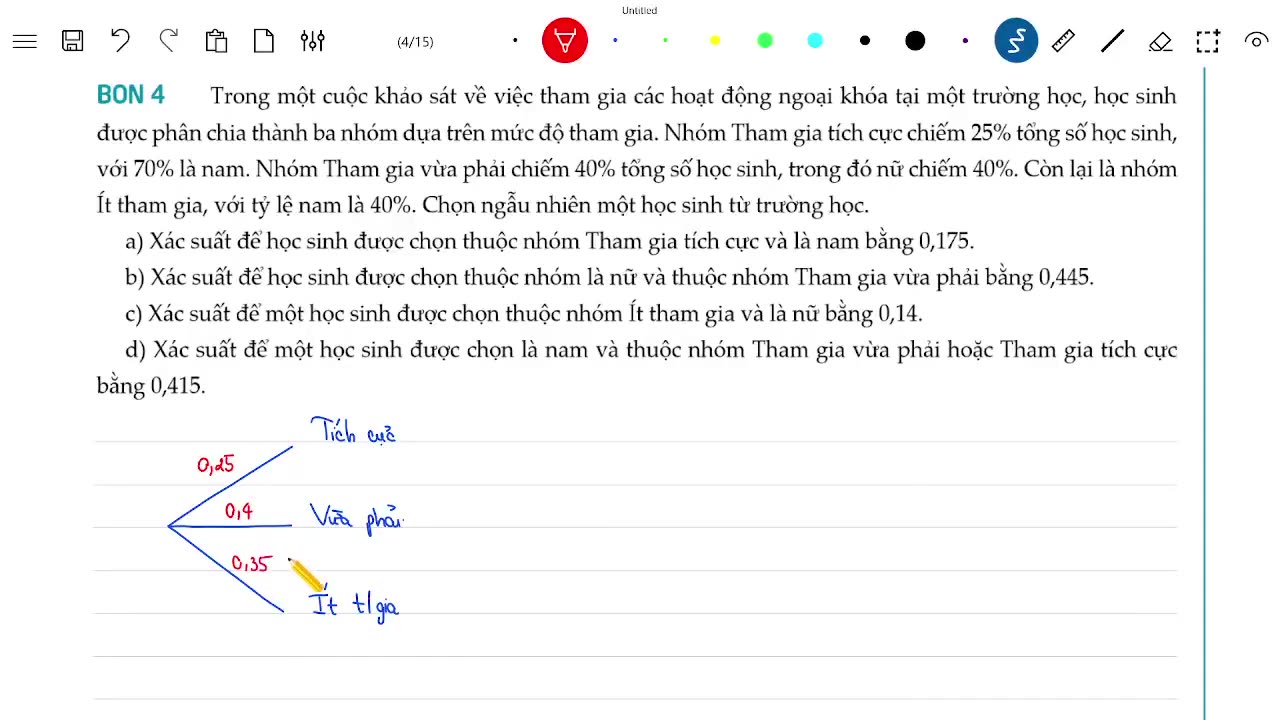Open the settings sliders icon
The height and width of the screenshot is (720, 1280).
pyautogui.click(x=312, y=41)
